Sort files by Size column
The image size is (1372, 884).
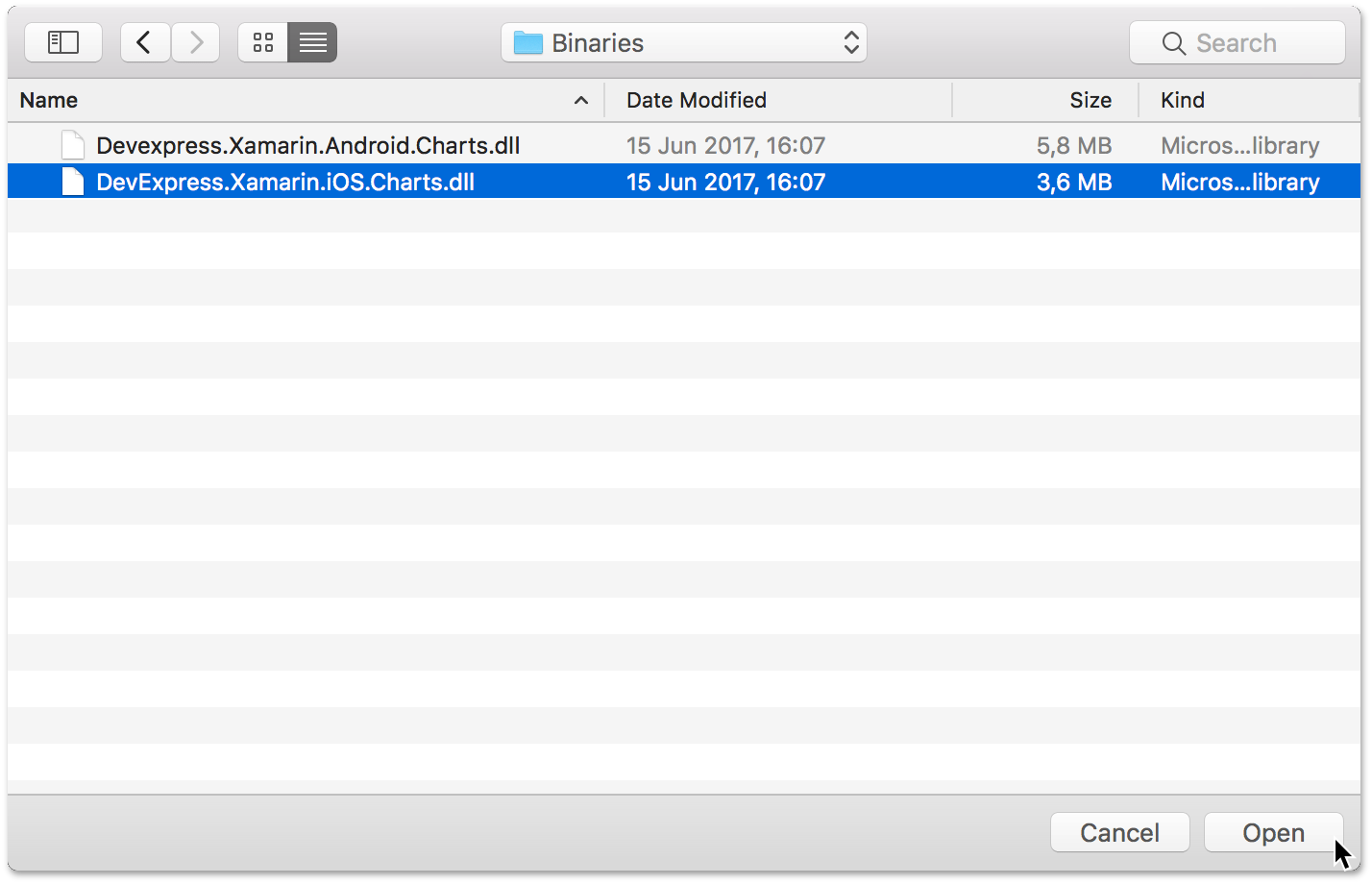pos(1090,100)
